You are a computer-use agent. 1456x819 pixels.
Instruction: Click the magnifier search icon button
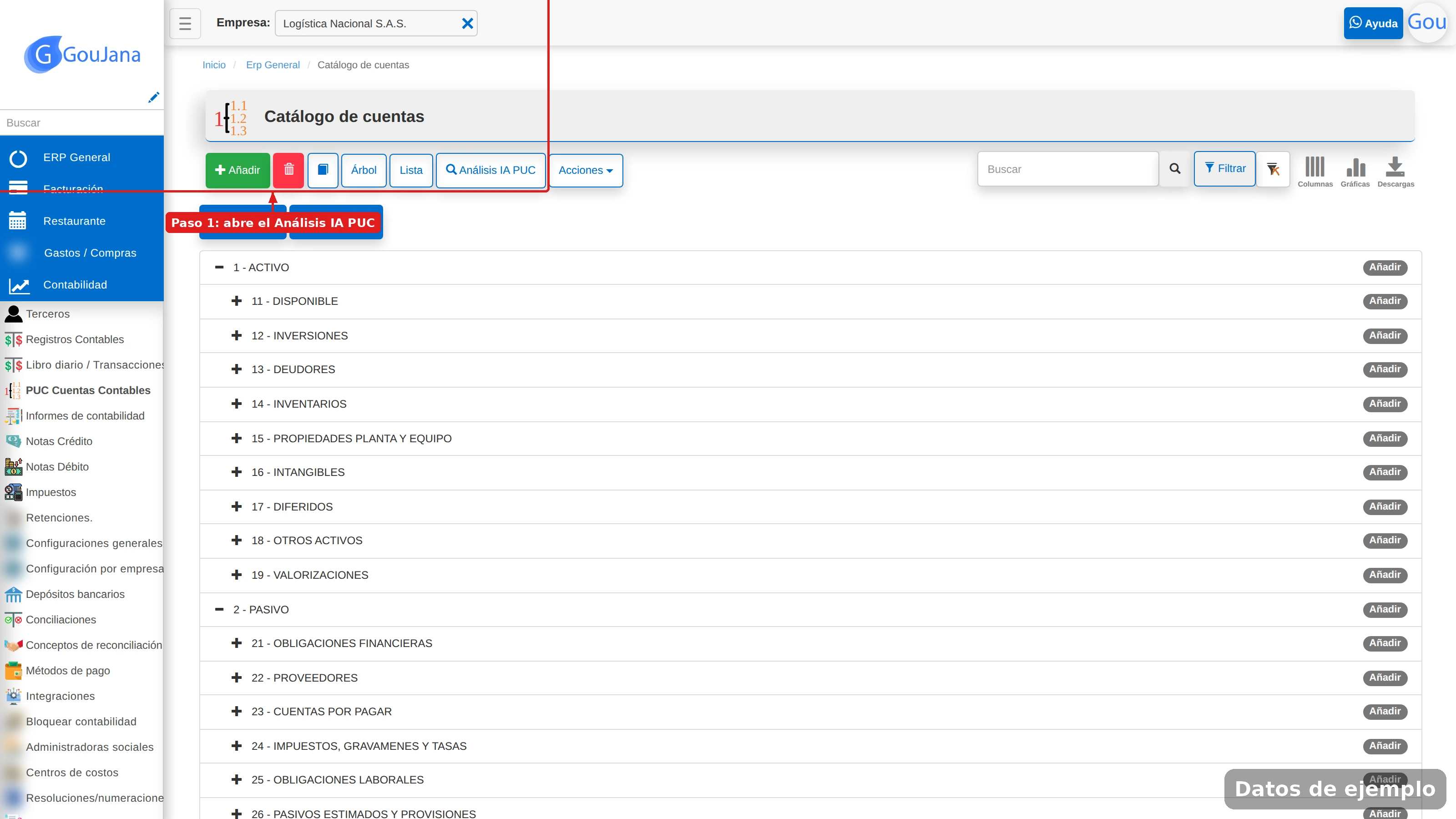[1174, 168]
